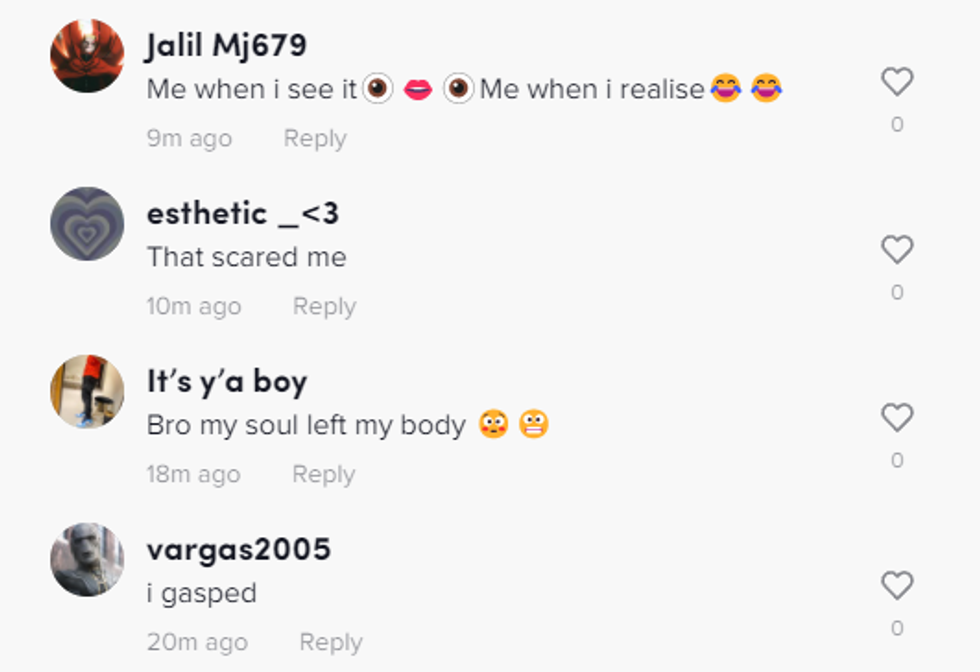Screen dimensions: 980x672
Task: Reply to It's y'a boy's comment
Action: [323, 475]
